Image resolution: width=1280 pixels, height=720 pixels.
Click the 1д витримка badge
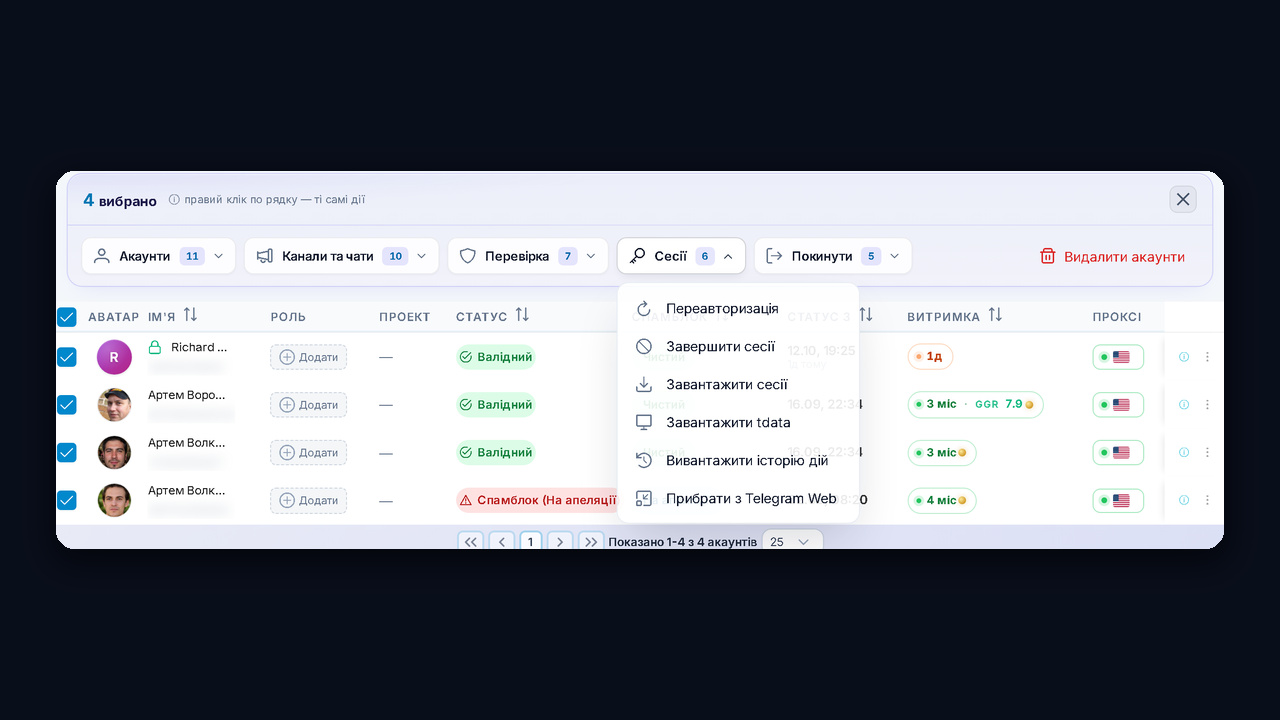pyautogui.click(x=930, y=357)
